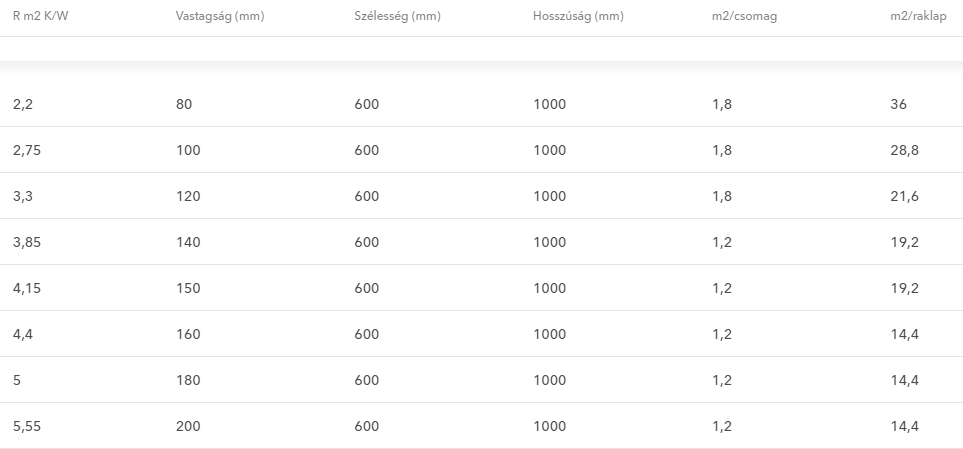Screen dimensions: 963x449
Task: Click the R value 4,4 cell
Action: (x=23, y=334)
